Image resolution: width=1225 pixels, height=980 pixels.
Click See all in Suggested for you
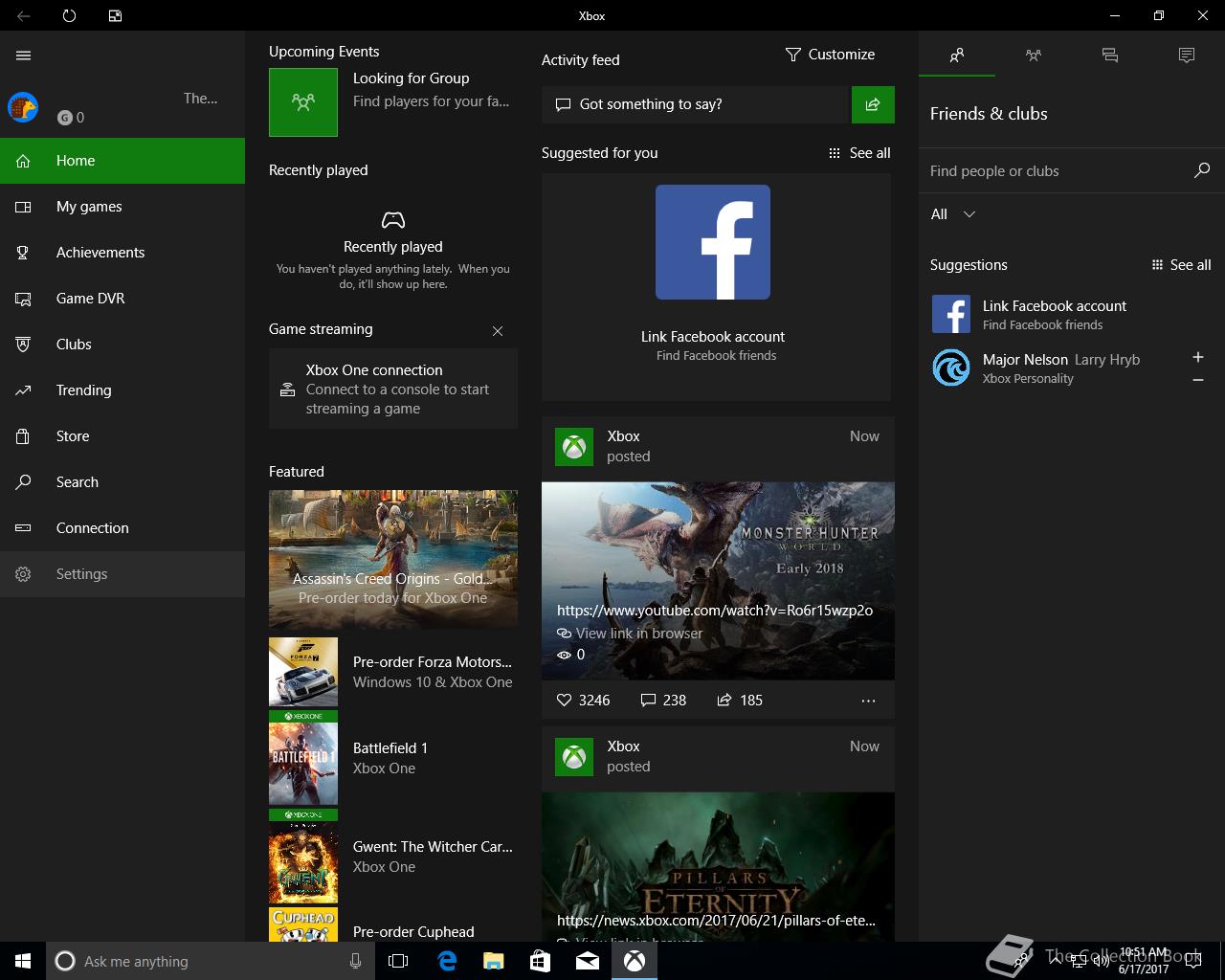tap(859, 153)
